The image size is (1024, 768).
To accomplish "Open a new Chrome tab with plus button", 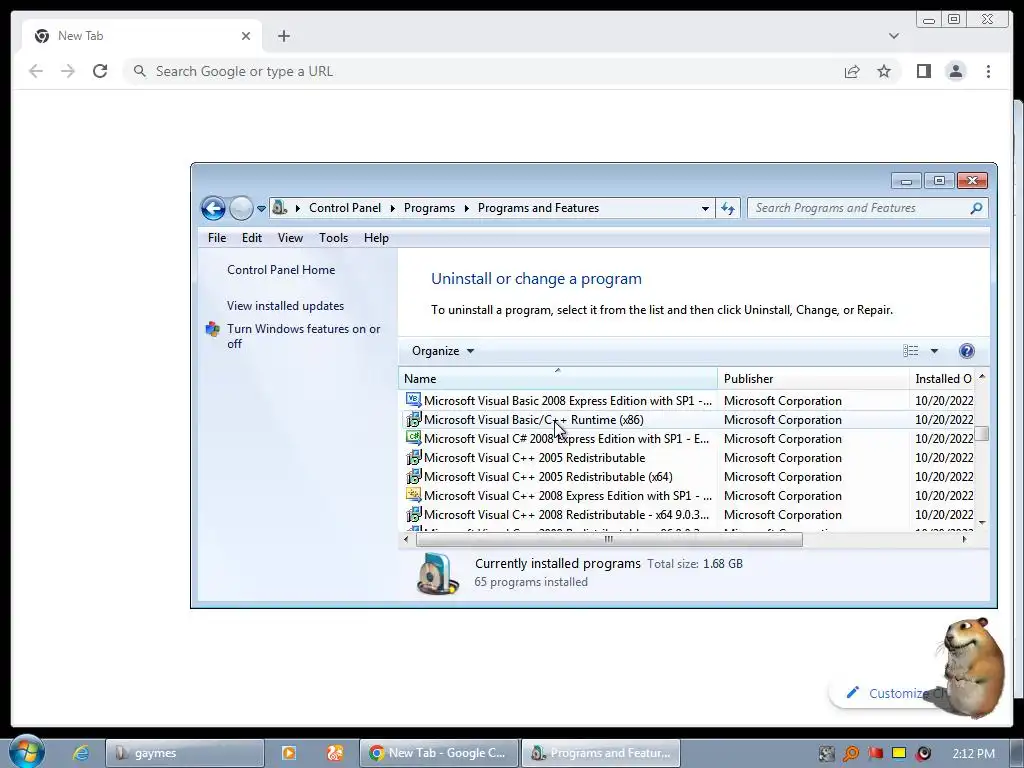I will click(283, 36).
